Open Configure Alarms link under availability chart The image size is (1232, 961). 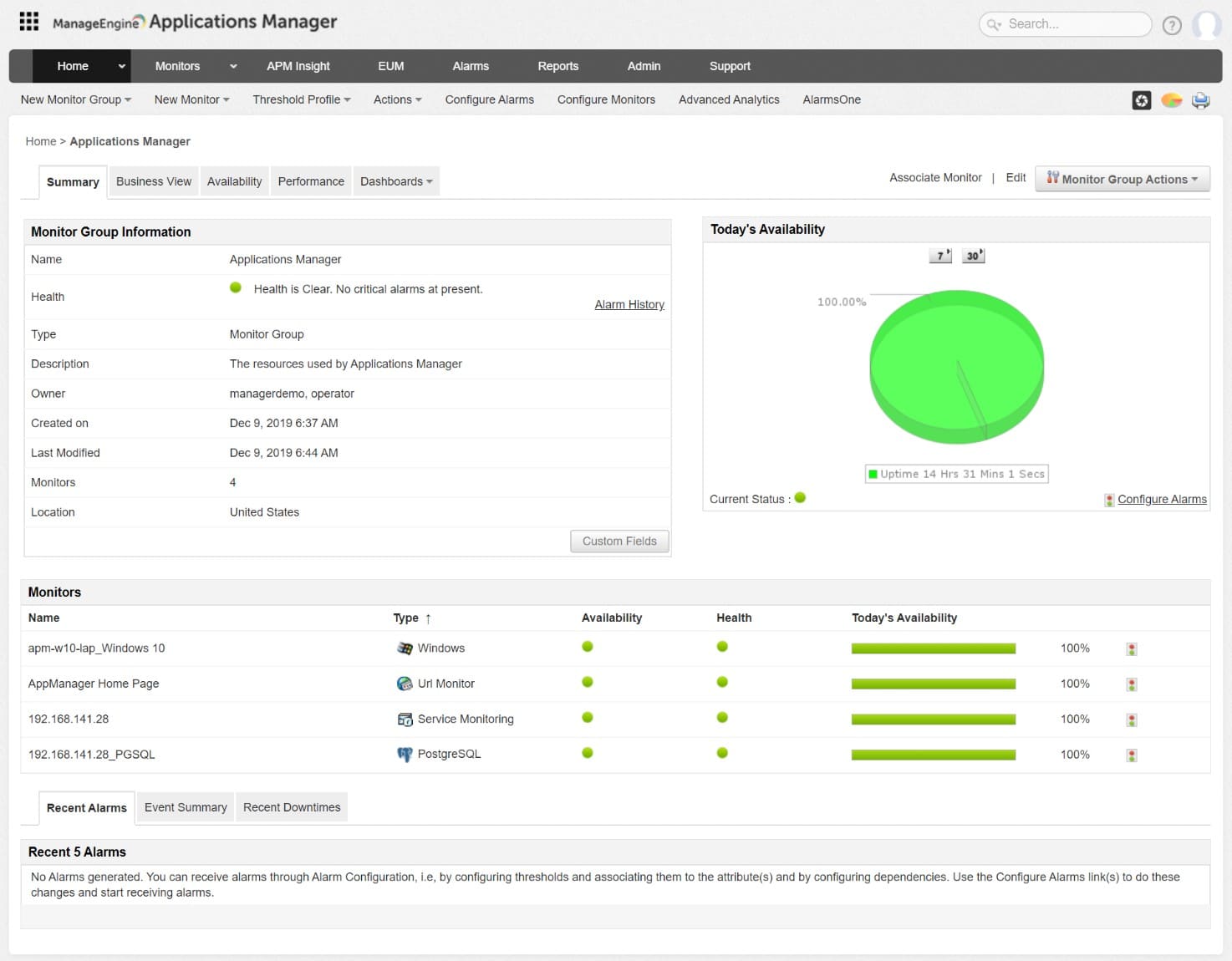click(x=1162, y=499)
